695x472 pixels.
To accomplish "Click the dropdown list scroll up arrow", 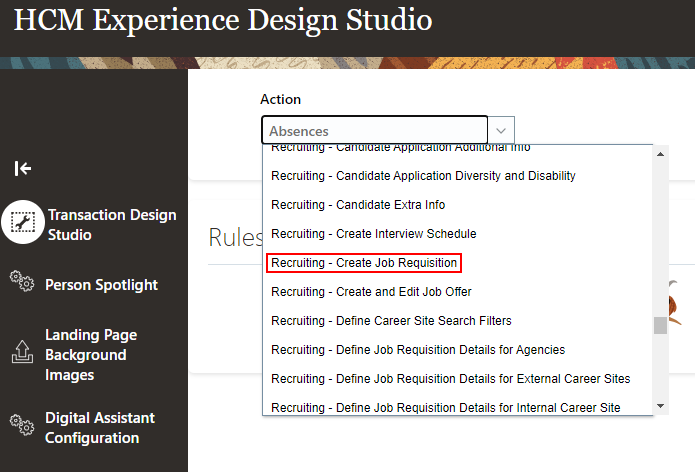I will click(x=659, y=153).
